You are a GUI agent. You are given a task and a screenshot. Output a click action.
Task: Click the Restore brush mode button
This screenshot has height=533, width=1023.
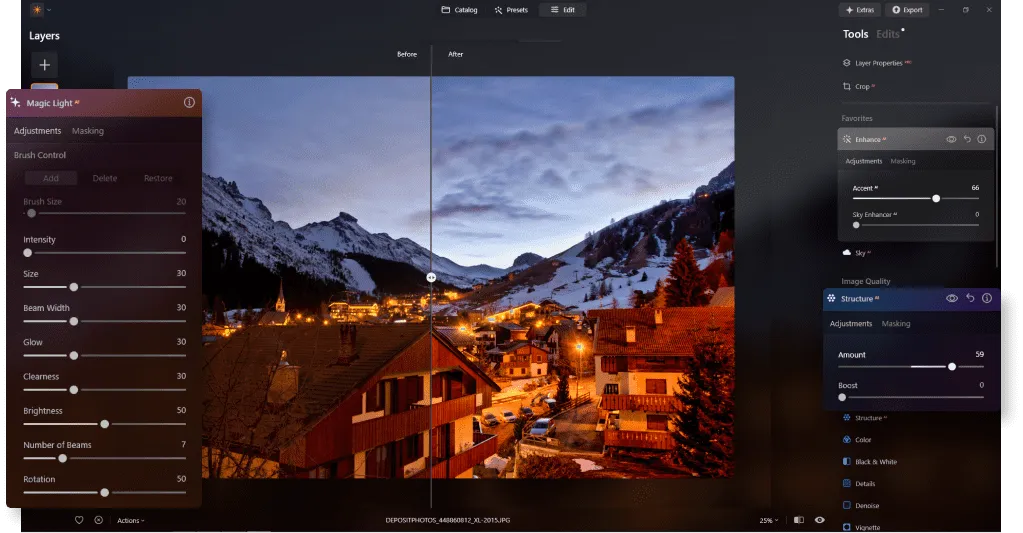point(158,178)
